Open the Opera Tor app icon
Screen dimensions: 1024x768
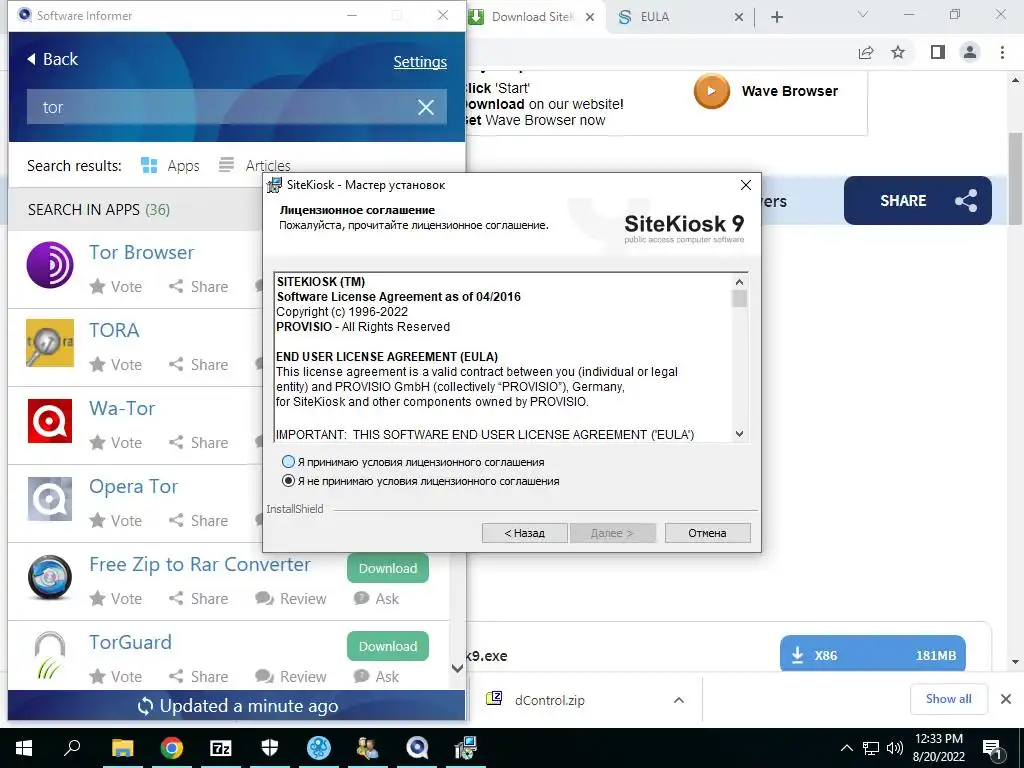(x=50, y=499)
